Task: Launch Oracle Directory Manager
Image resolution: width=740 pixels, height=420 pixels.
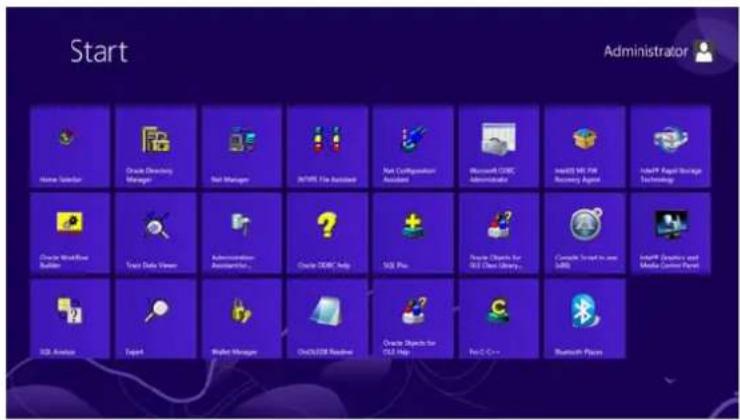Action: pyautogui.click(x=156, y=147)
